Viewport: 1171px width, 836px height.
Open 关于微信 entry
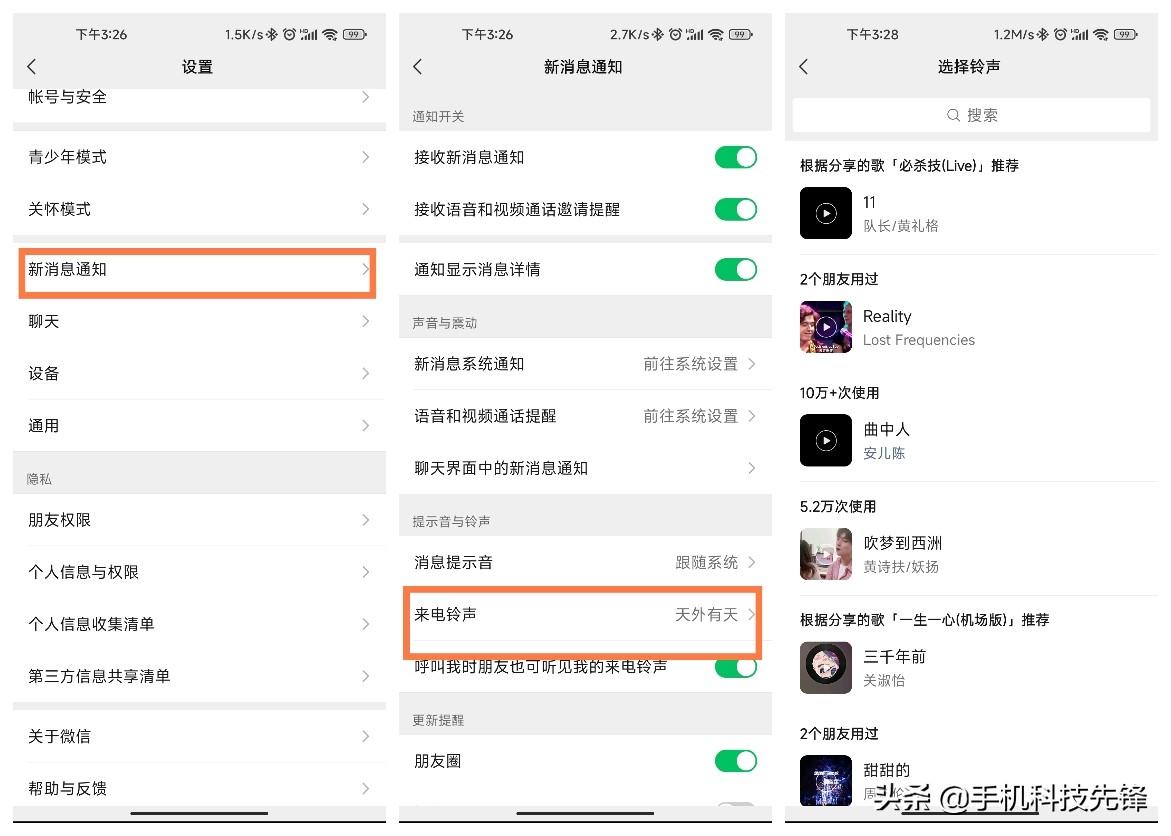pos(199,736)
